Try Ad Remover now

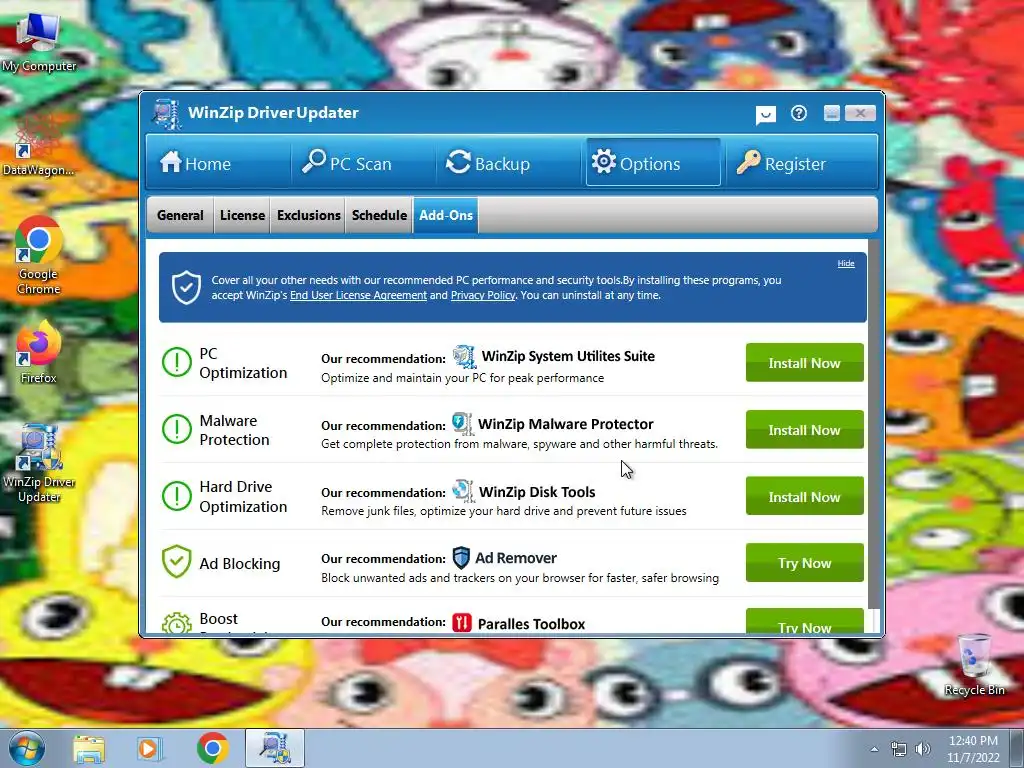click(x=805, y=562)
